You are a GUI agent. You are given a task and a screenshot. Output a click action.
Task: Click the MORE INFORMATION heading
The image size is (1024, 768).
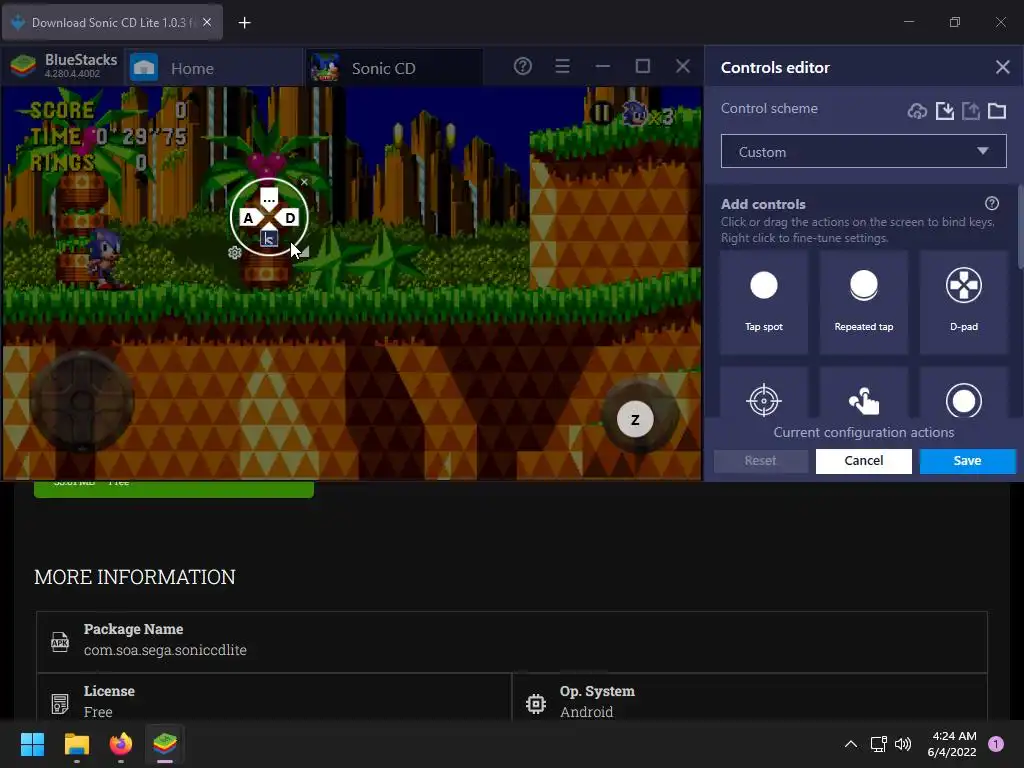(x=135, y=577)
